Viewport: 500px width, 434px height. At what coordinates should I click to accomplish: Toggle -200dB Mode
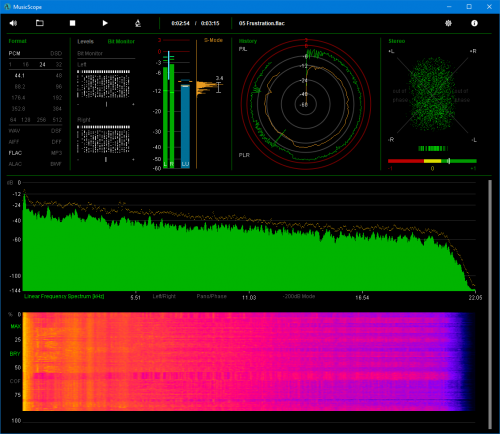pyautogui.click(x=299, y=296)
